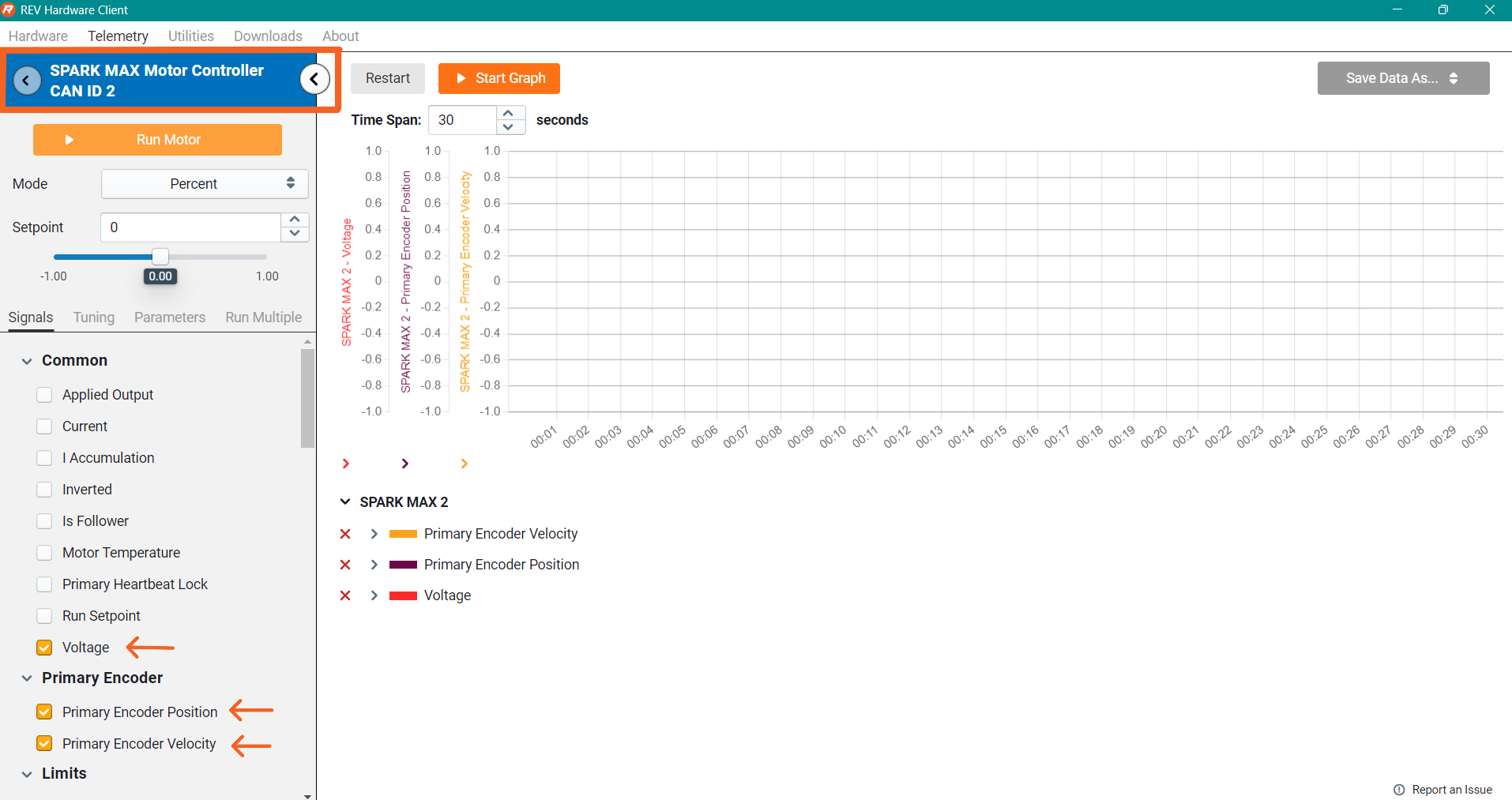Click the setpoint slider handle
1512x800 pixels.
[x=160, y=257]
